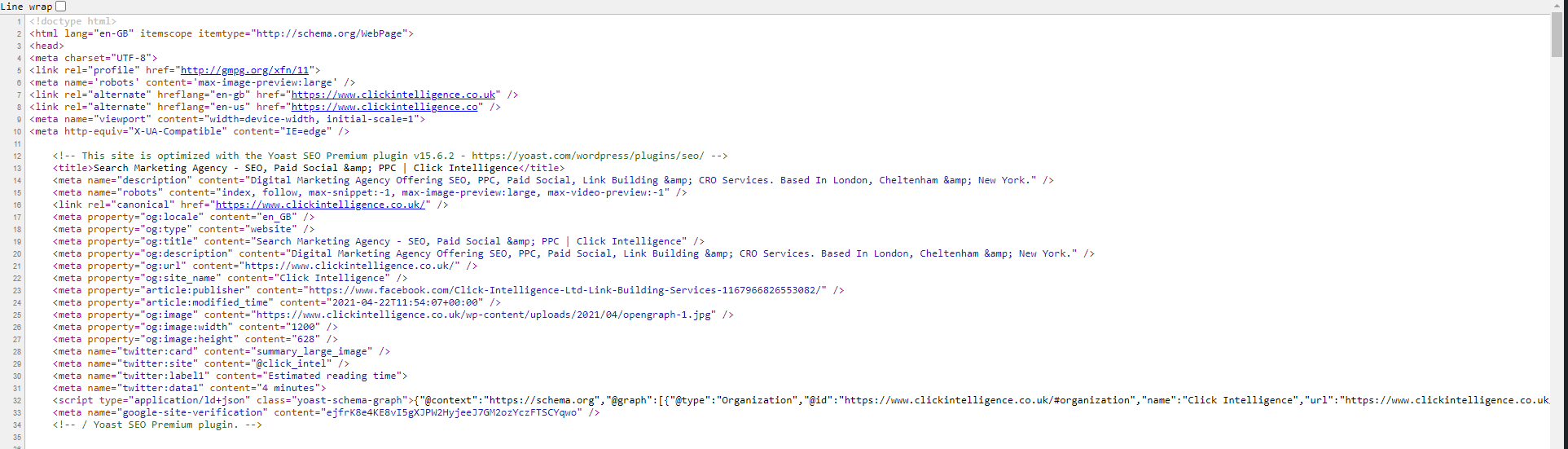Viewport: 1568px width, 449px height.
Task: Enable the Line wrap checkbox
Action: [x=60, y=6]
